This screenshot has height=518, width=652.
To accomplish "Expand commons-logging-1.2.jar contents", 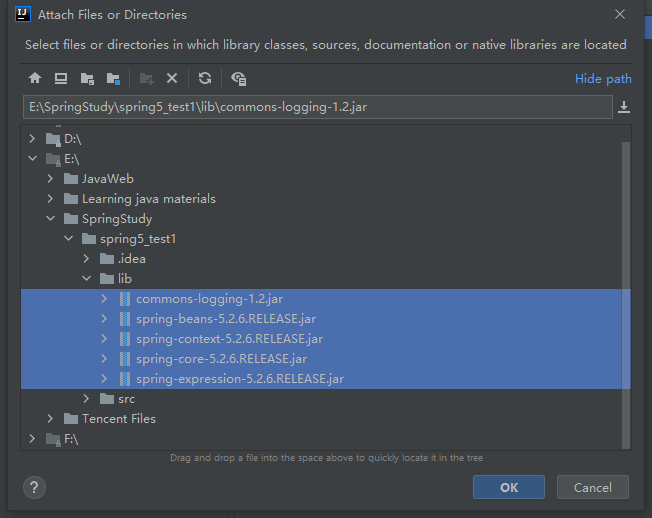I will click(x=104, y=298).
